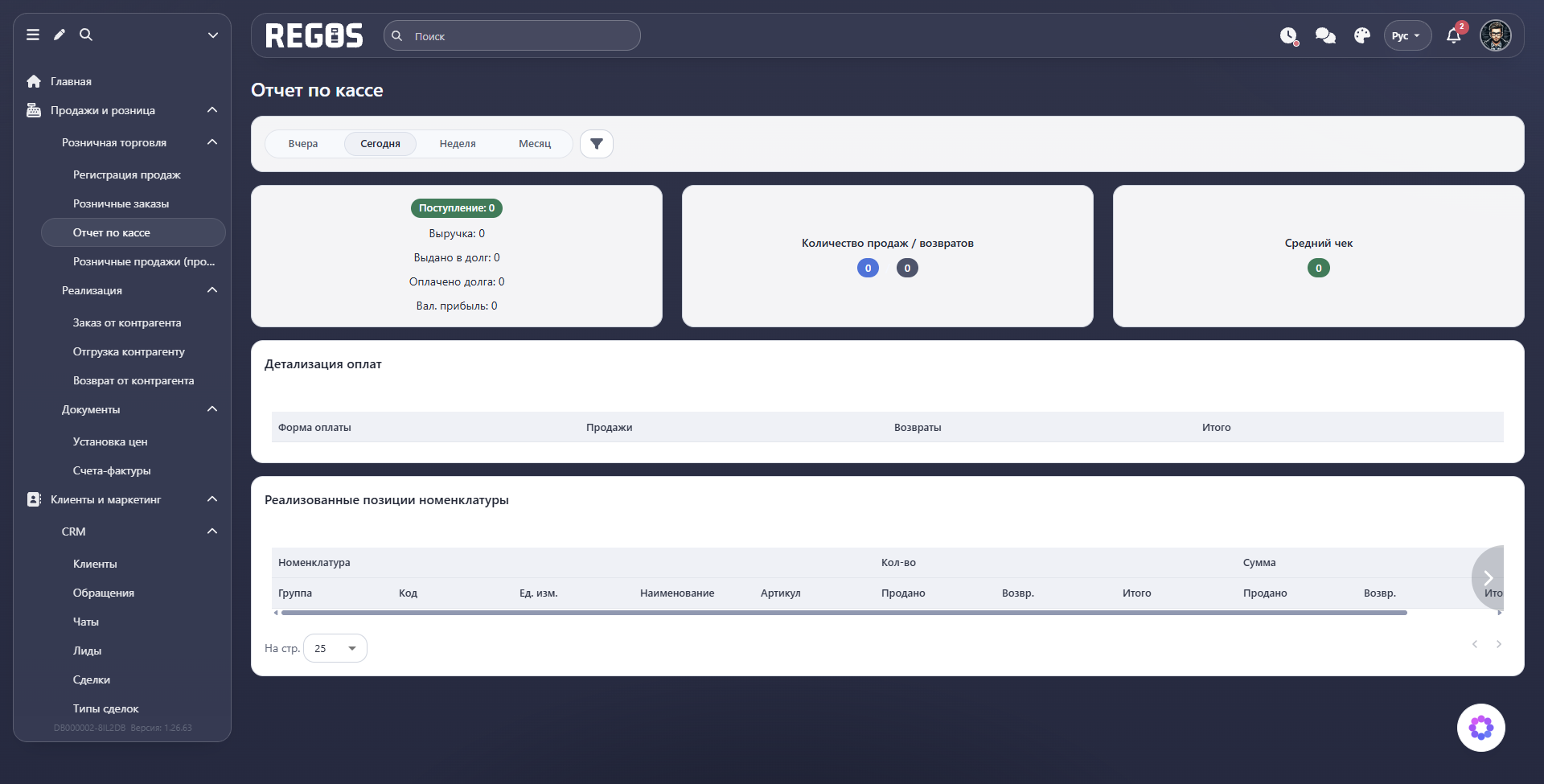Select the Вчера period toggle
This screenshot has width=1544, height=784.
[303, 144]
